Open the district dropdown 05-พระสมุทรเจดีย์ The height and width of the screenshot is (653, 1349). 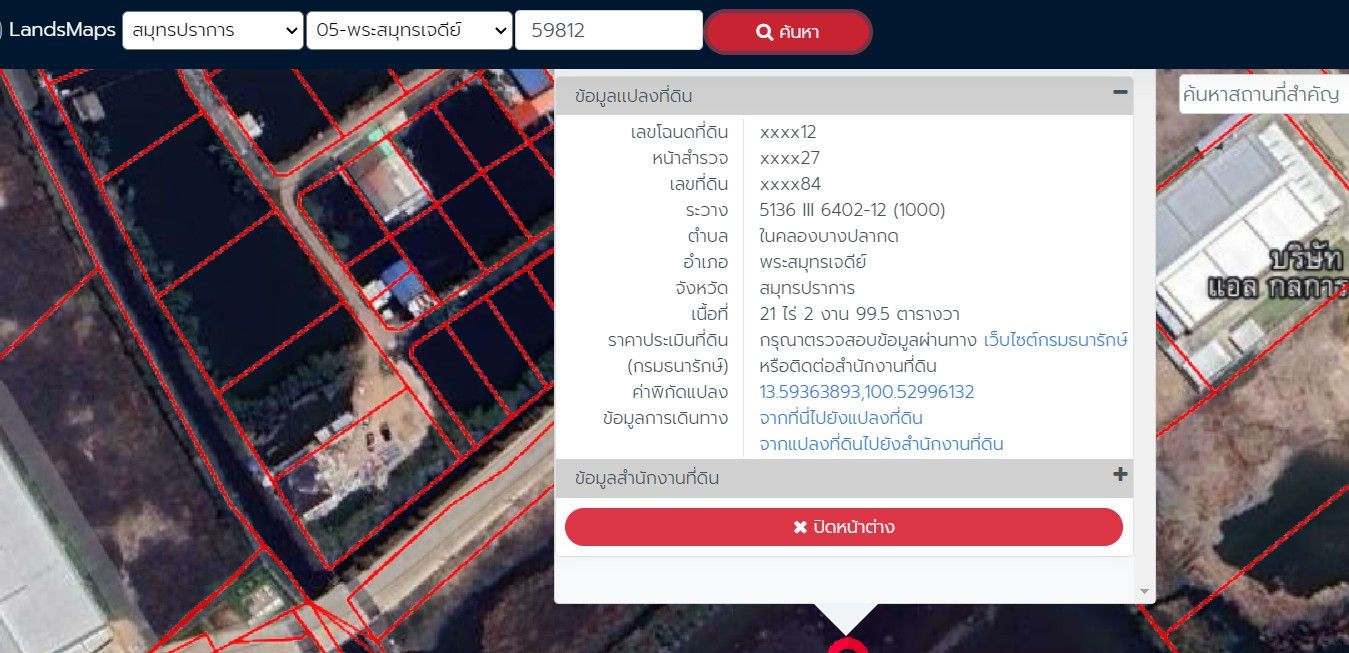(409, 30)
